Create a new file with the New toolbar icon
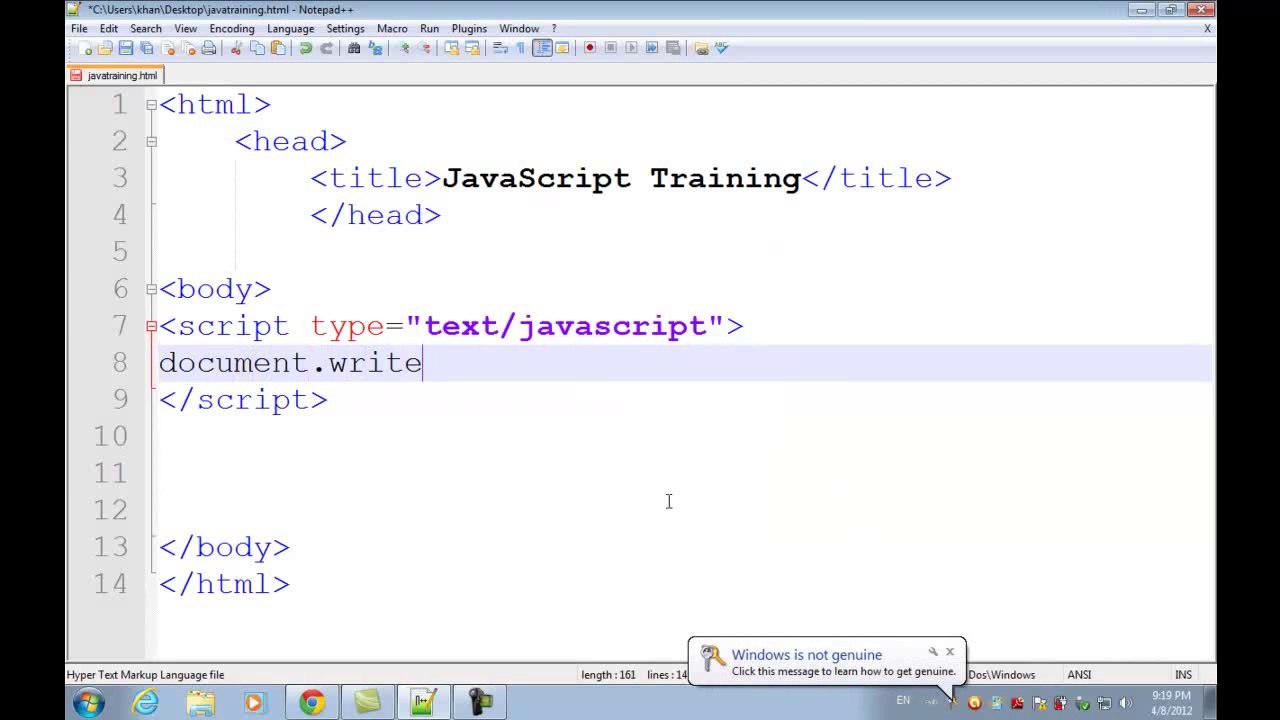 click(x=85, y=48)
